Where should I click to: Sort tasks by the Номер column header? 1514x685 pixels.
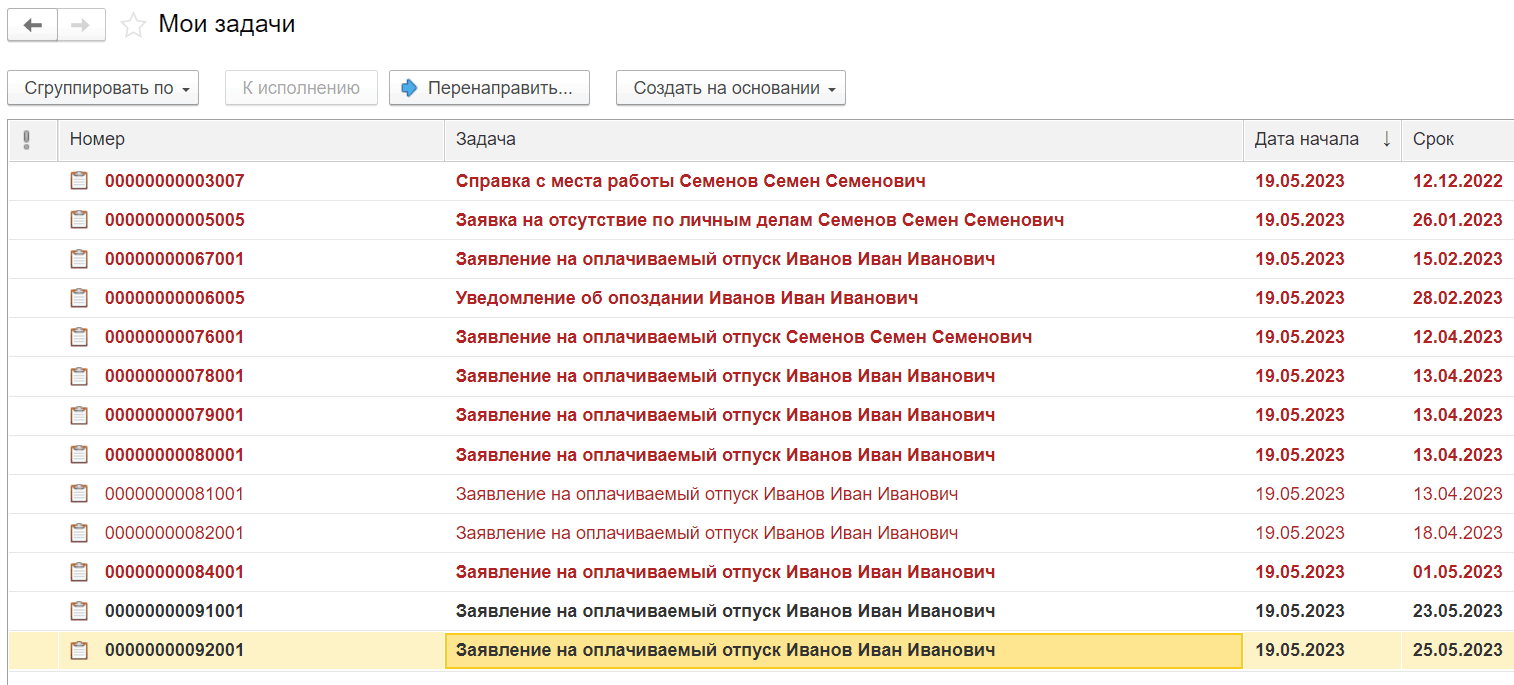click(251, 140)
